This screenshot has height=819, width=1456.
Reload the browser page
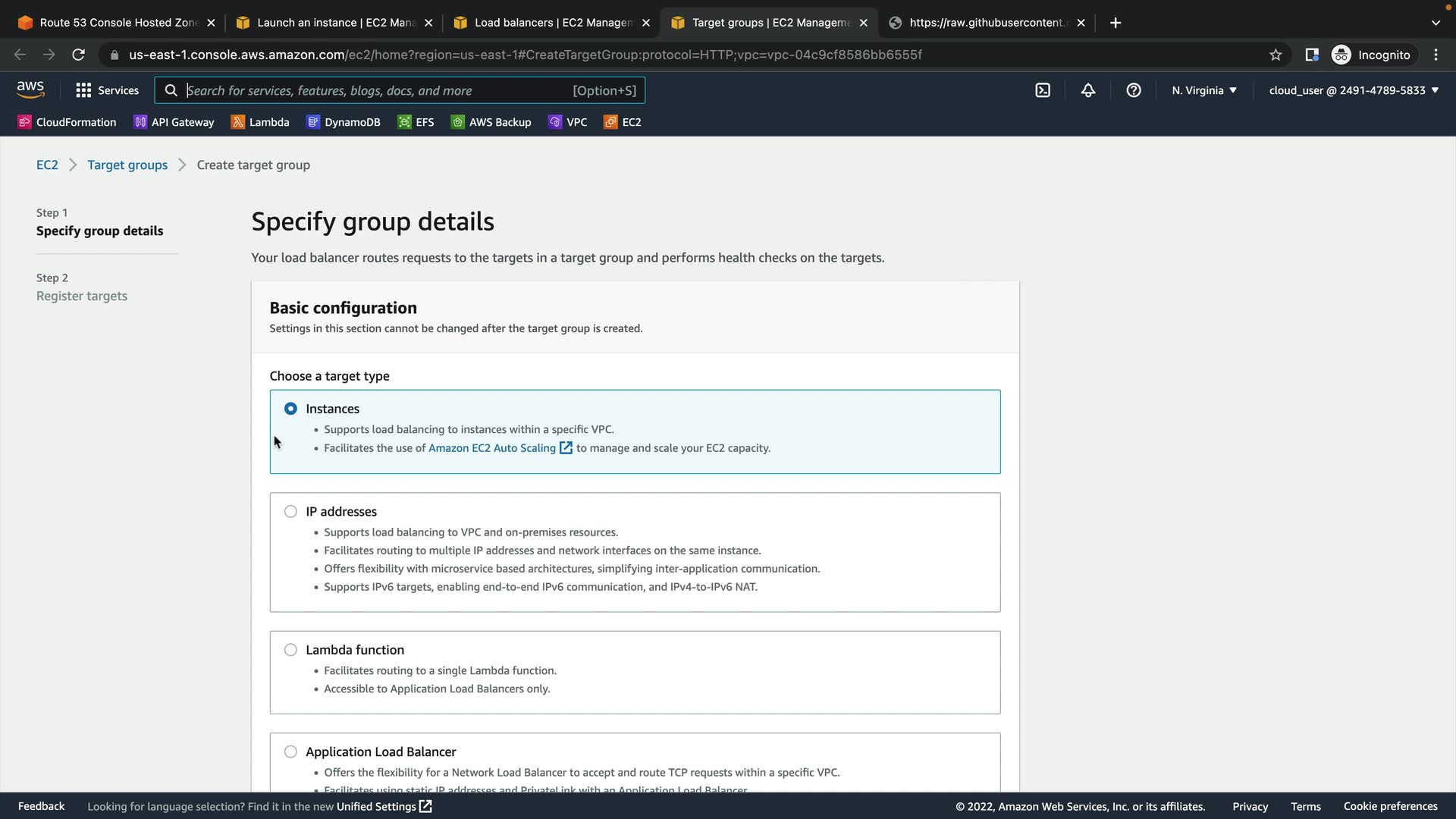tap(78, 55)
